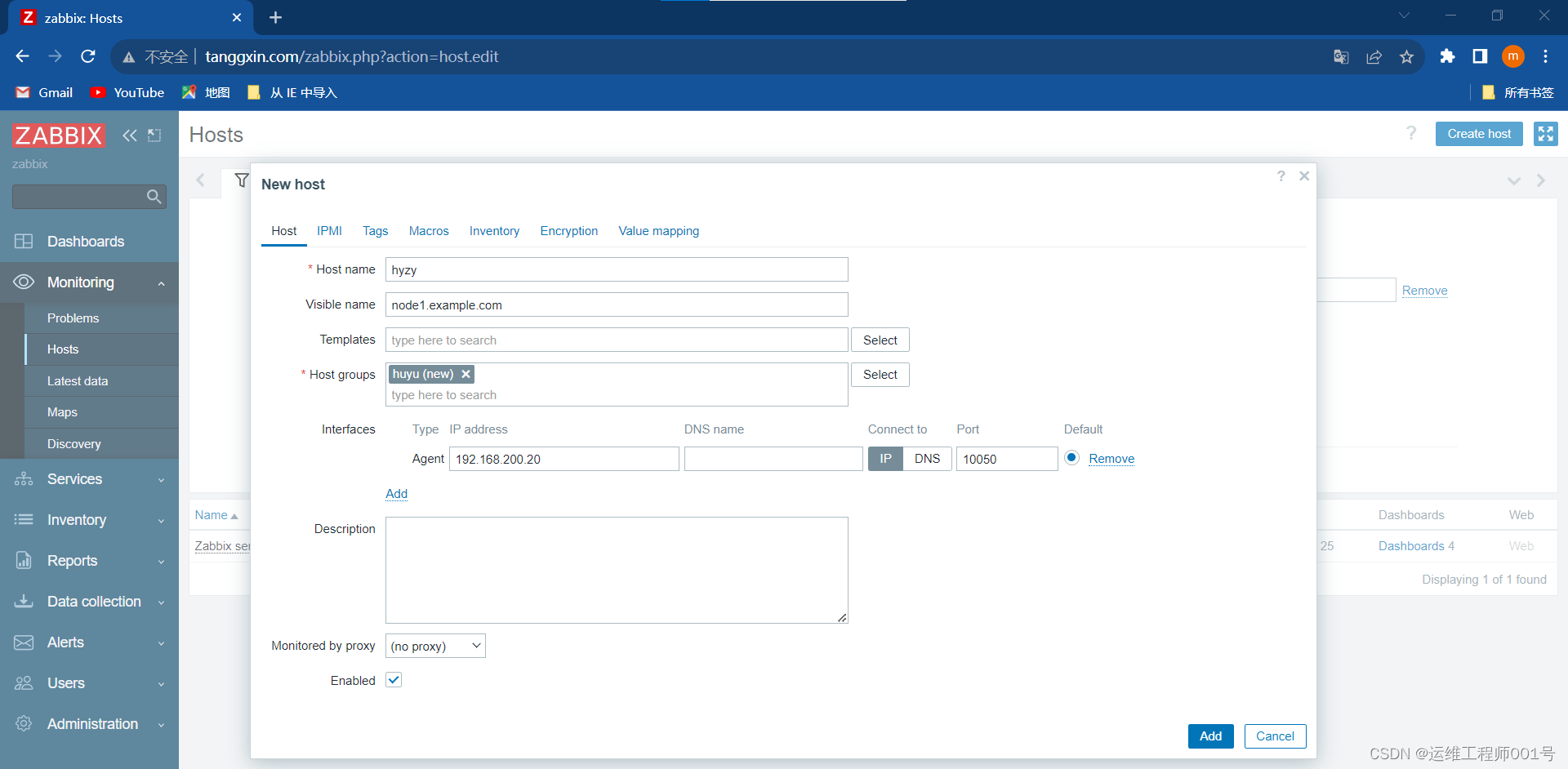Open the Monitored by proxy dropdown

[435, 646]
